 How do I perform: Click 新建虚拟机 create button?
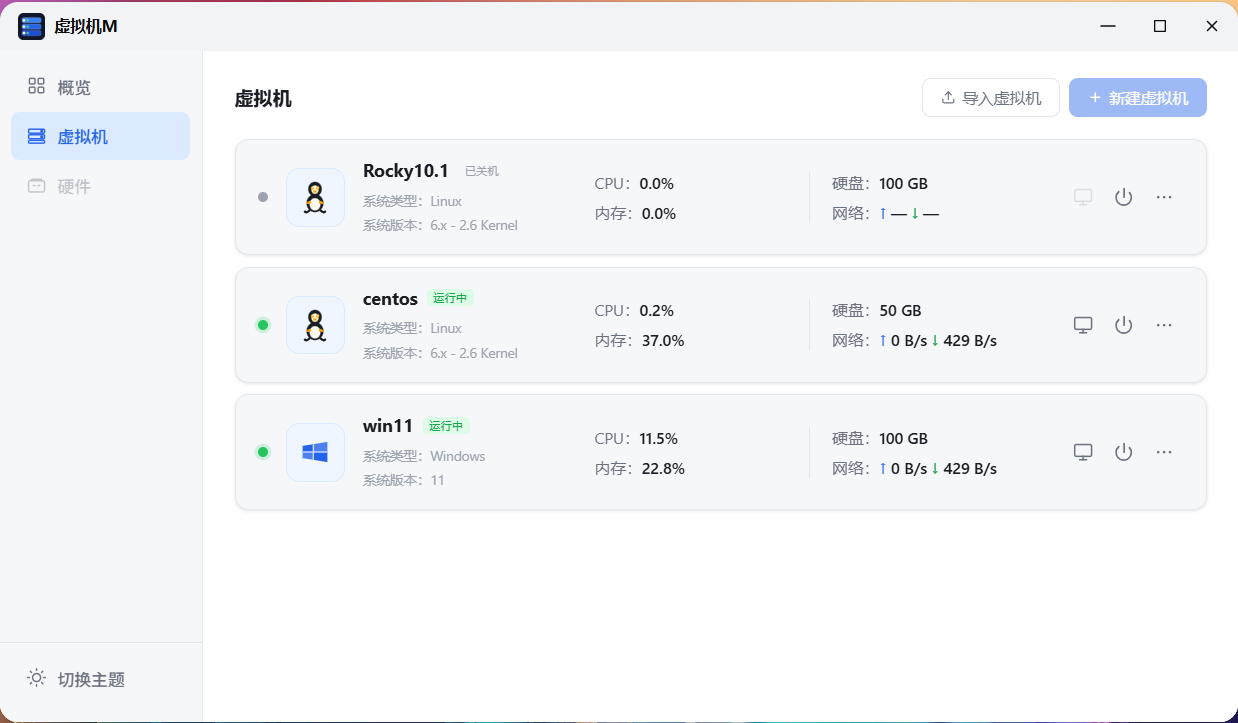[x=1138, y=98]
